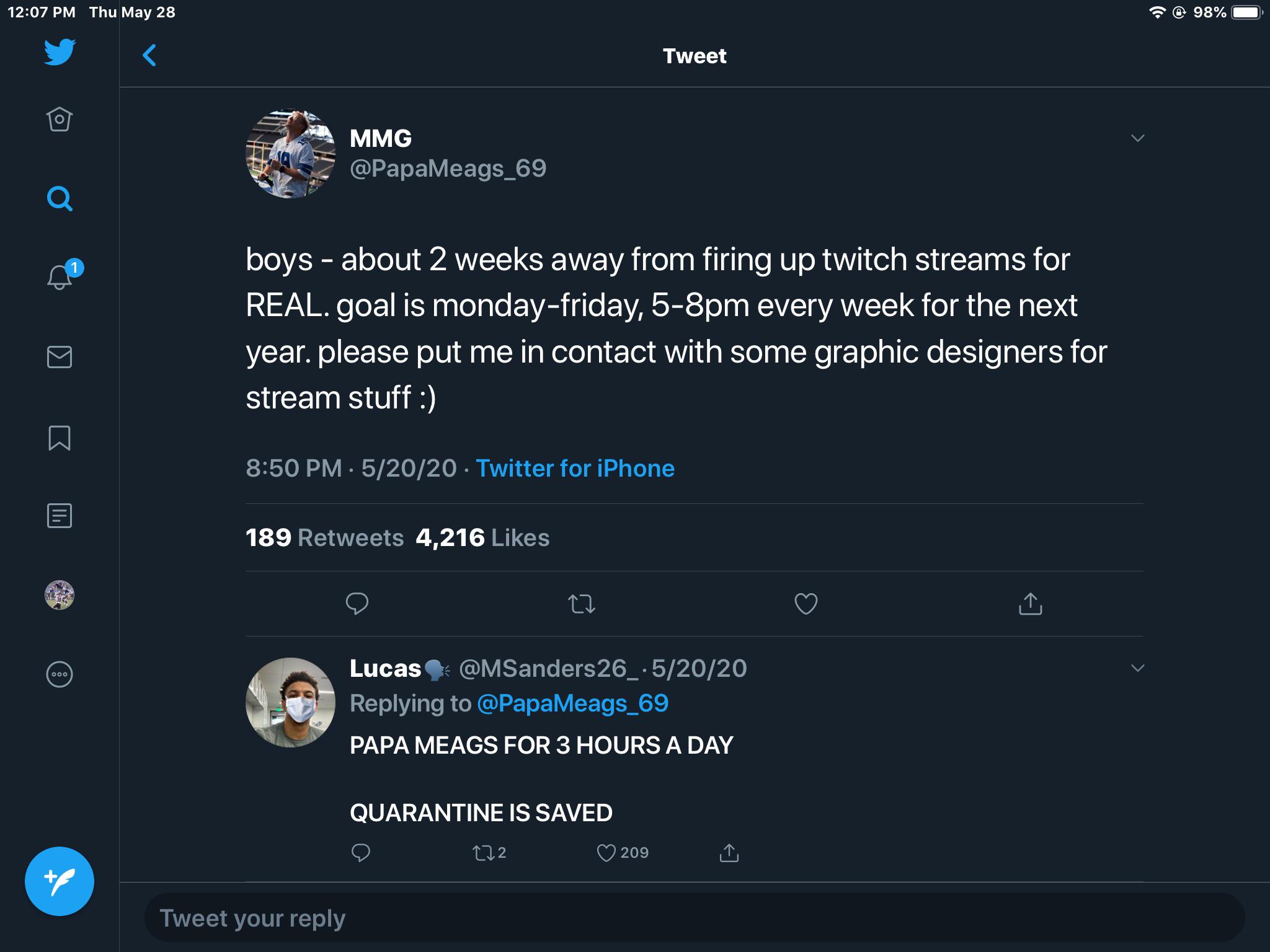Open Lists icon in sidebar
1270x952 pixels.
(60, 516)
